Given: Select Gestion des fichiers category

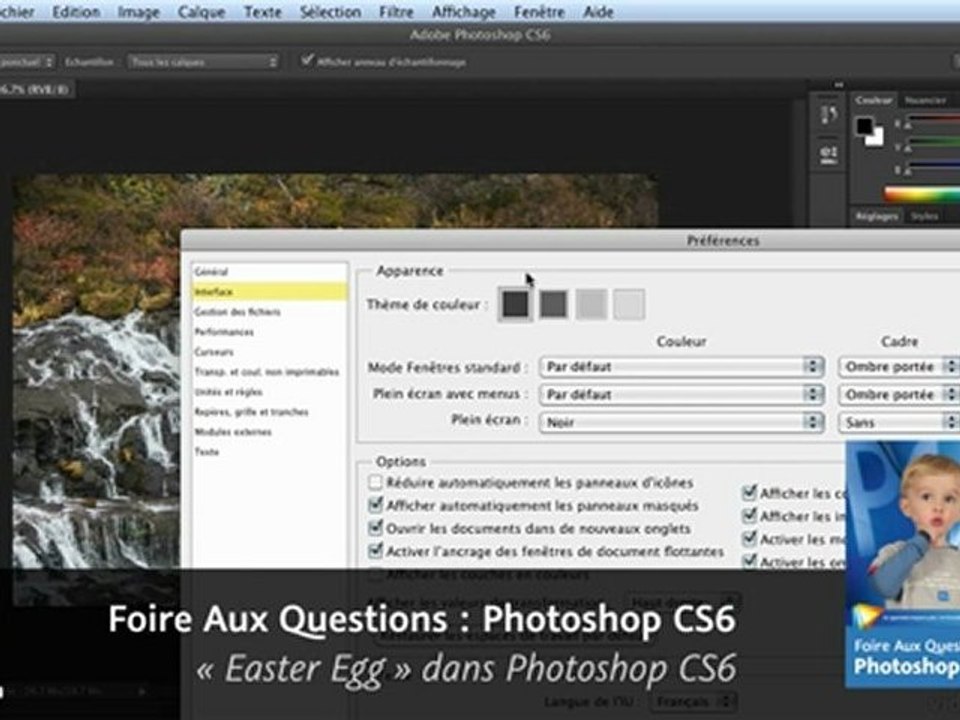Looking at the screenshot, I should pos(269,312).
